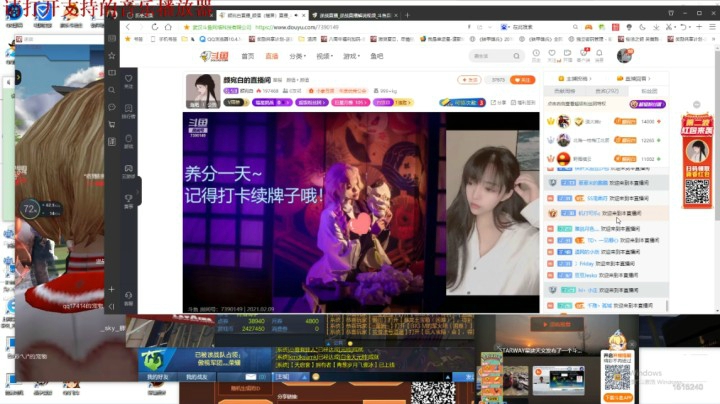Switch to 粉丝团 tab
Image resolution: width=720 pixels, height=404 pixels.
coord(649,91)
